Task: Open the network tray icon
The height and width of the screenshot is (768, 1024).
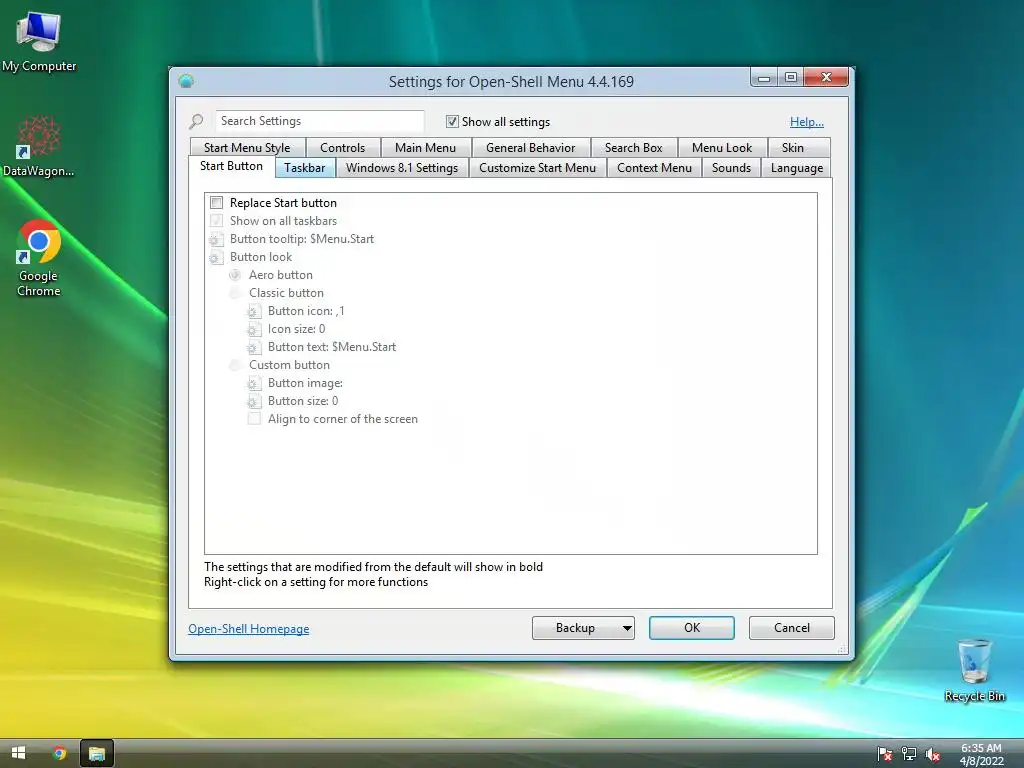Action: 908,754
